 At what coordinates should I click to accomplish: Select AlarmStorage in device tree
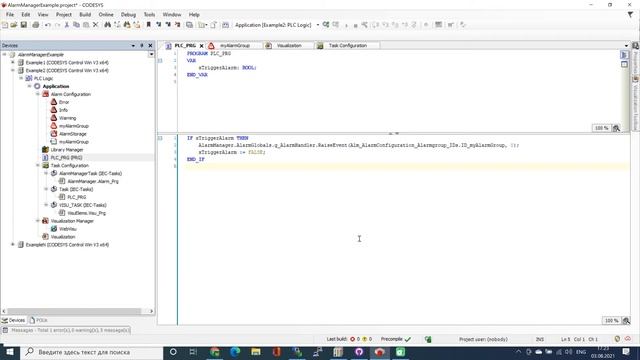pyautogui.click(x=72, y=134)
